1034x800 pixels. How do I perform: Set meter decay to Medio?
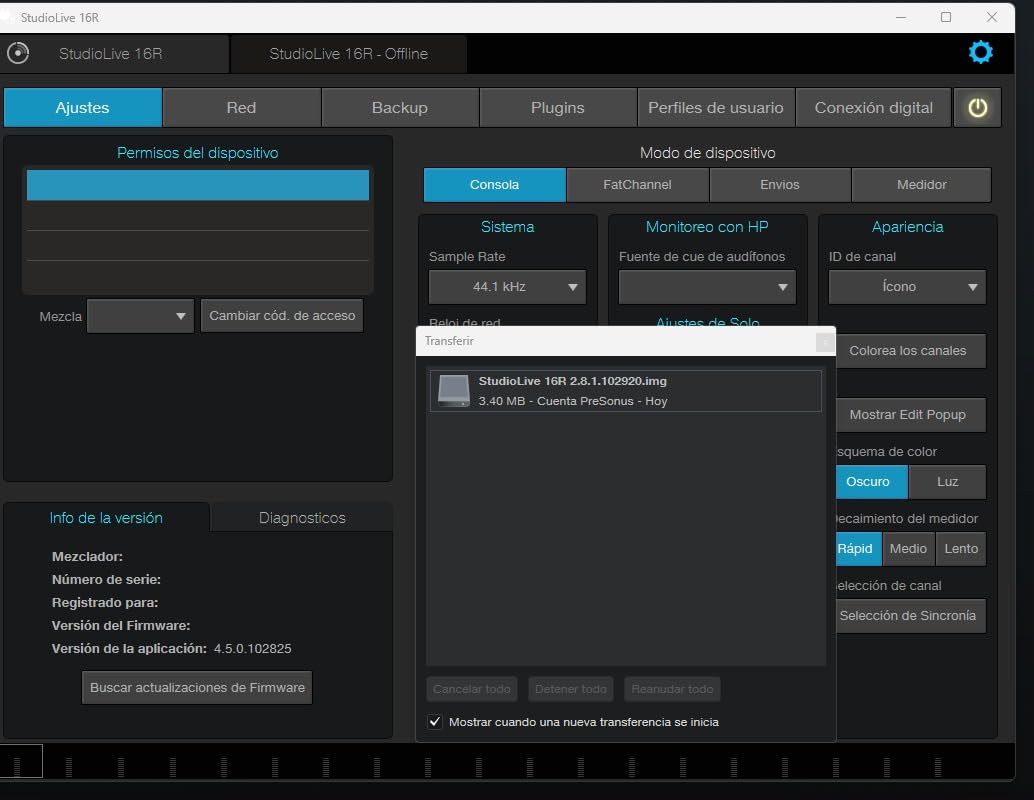coord(908,549)
